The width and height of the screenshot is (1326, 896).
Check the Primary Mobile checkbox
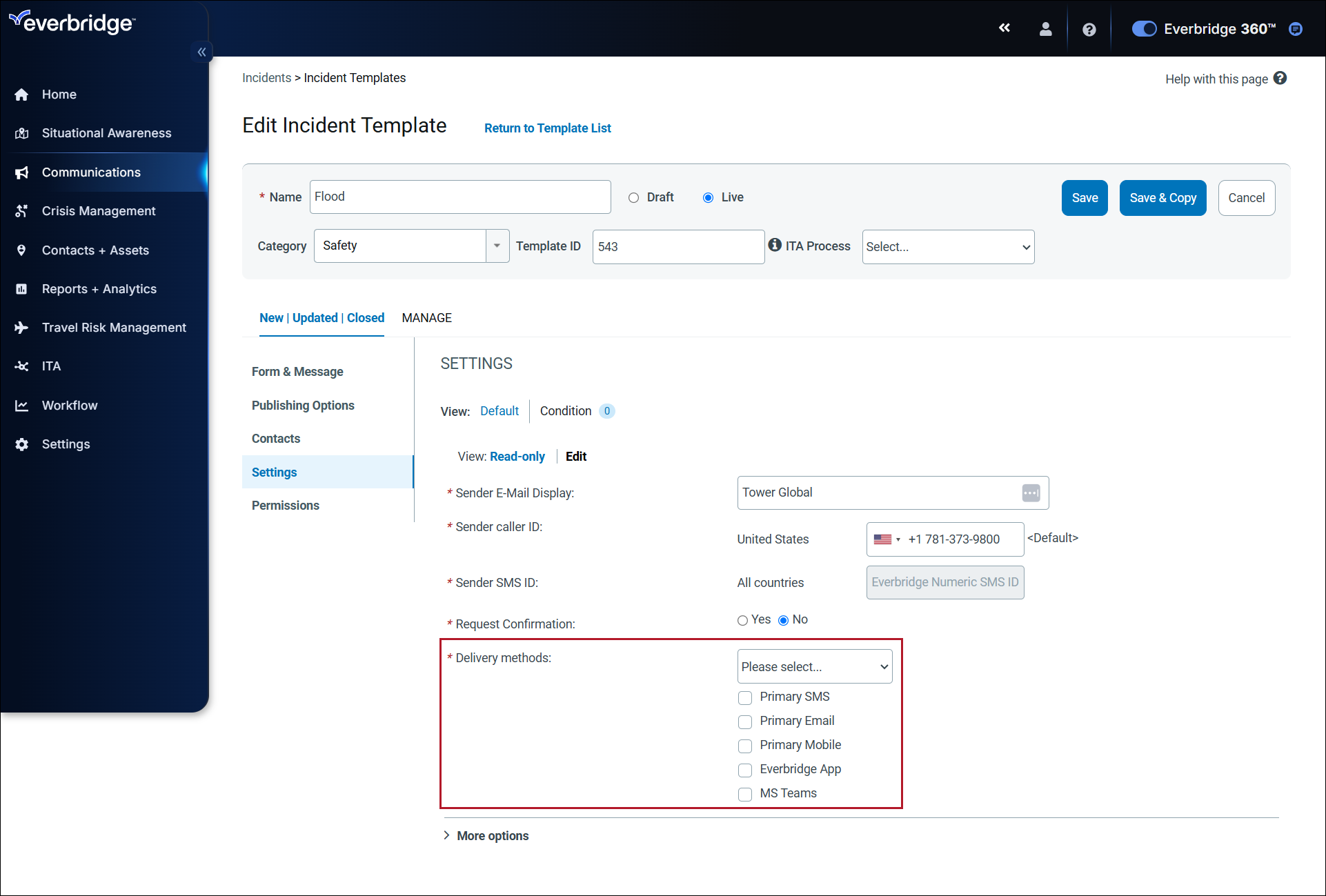745,746
